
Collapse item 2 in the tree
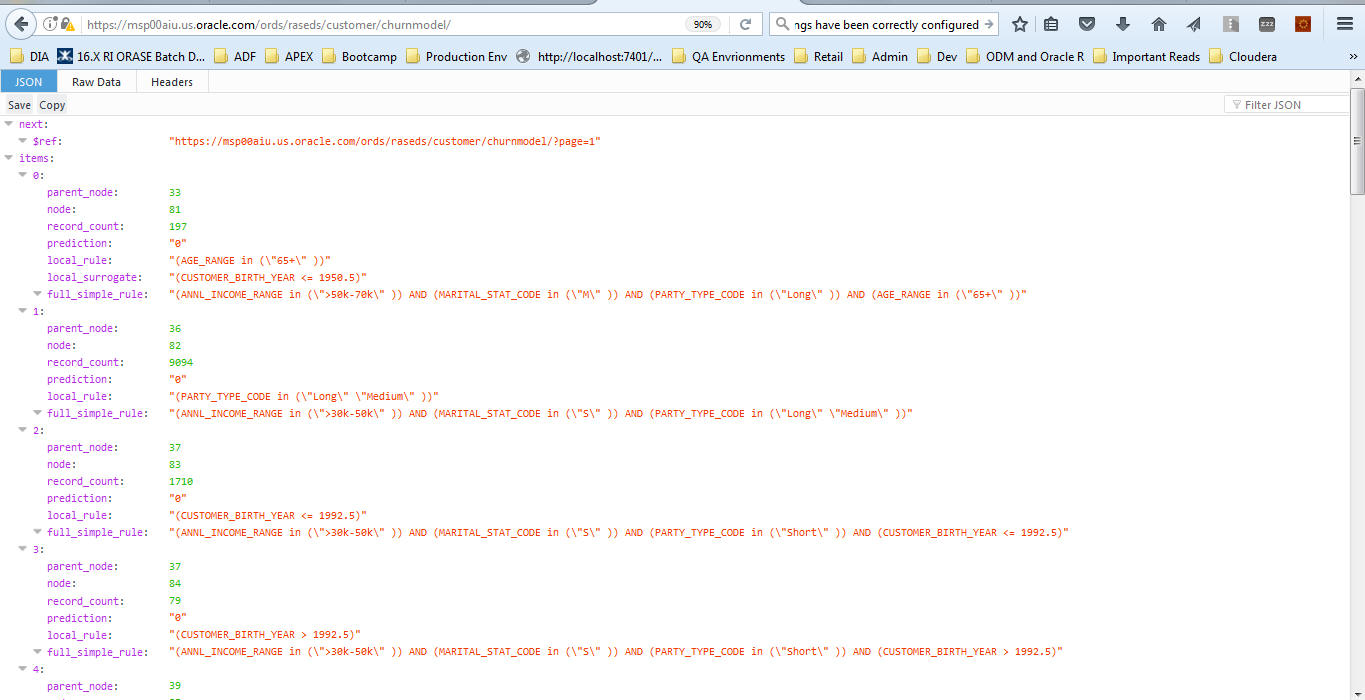coord(23,430)
